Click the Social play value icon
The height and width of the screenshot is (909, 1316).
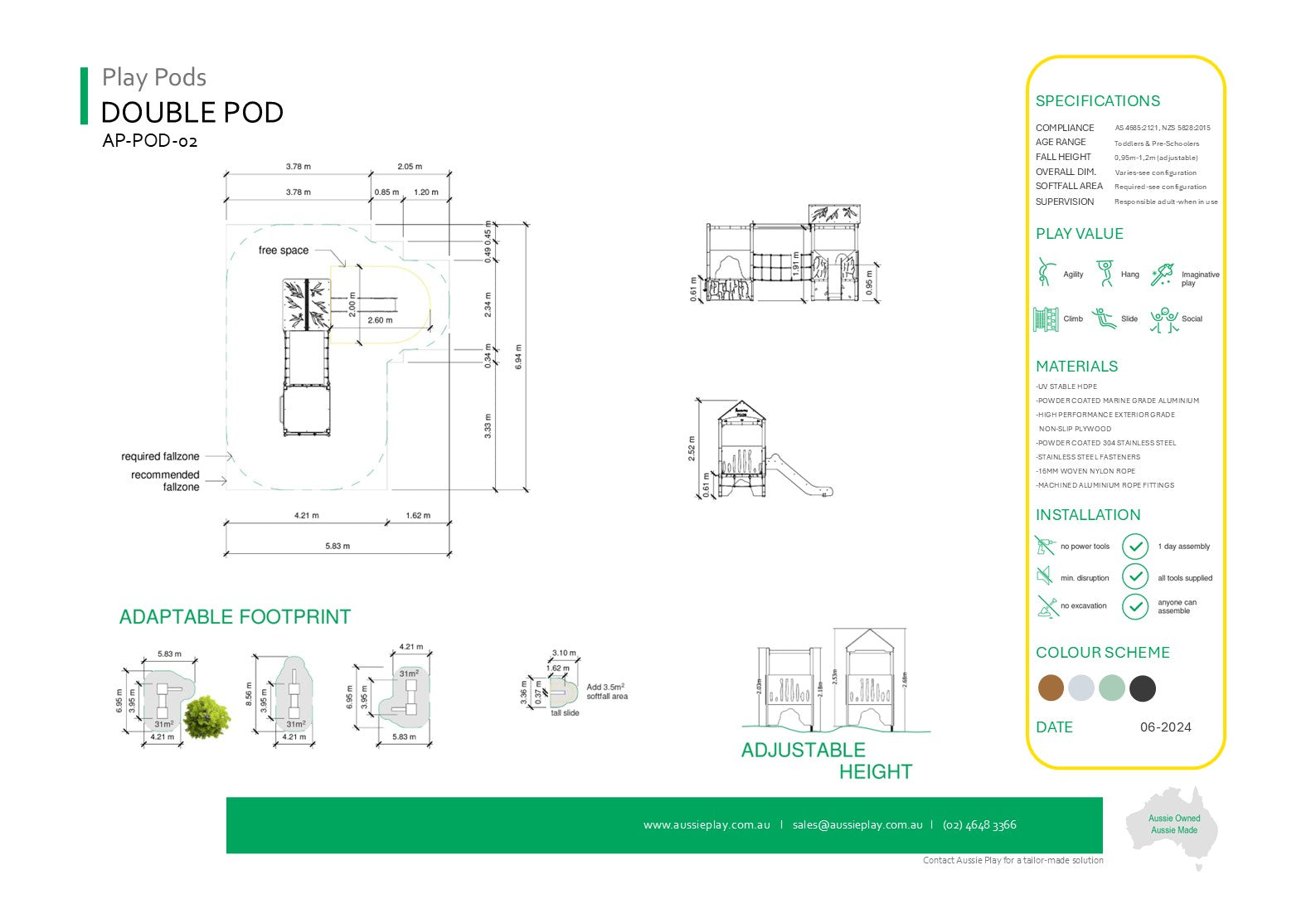1163,319
